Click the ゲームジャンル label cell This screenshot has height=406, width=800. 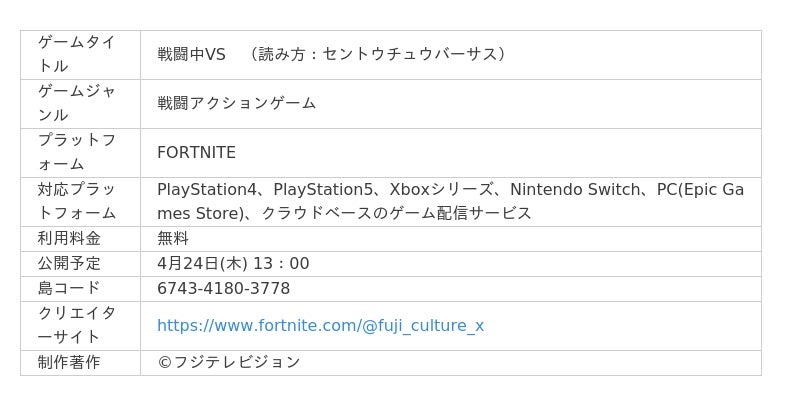click(77, 103)
